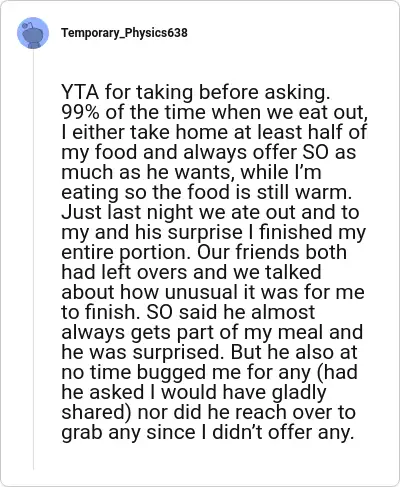Click the text "he was surprised"

[142, 352]
